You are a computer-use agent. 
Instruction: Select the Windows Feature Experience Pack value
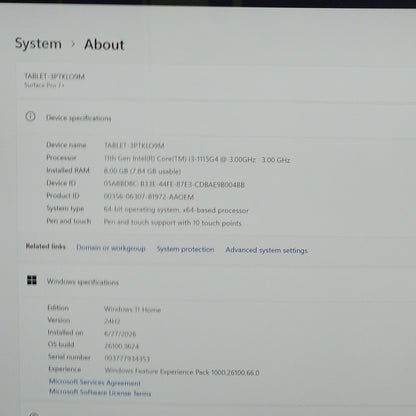[x=182, y=371]
